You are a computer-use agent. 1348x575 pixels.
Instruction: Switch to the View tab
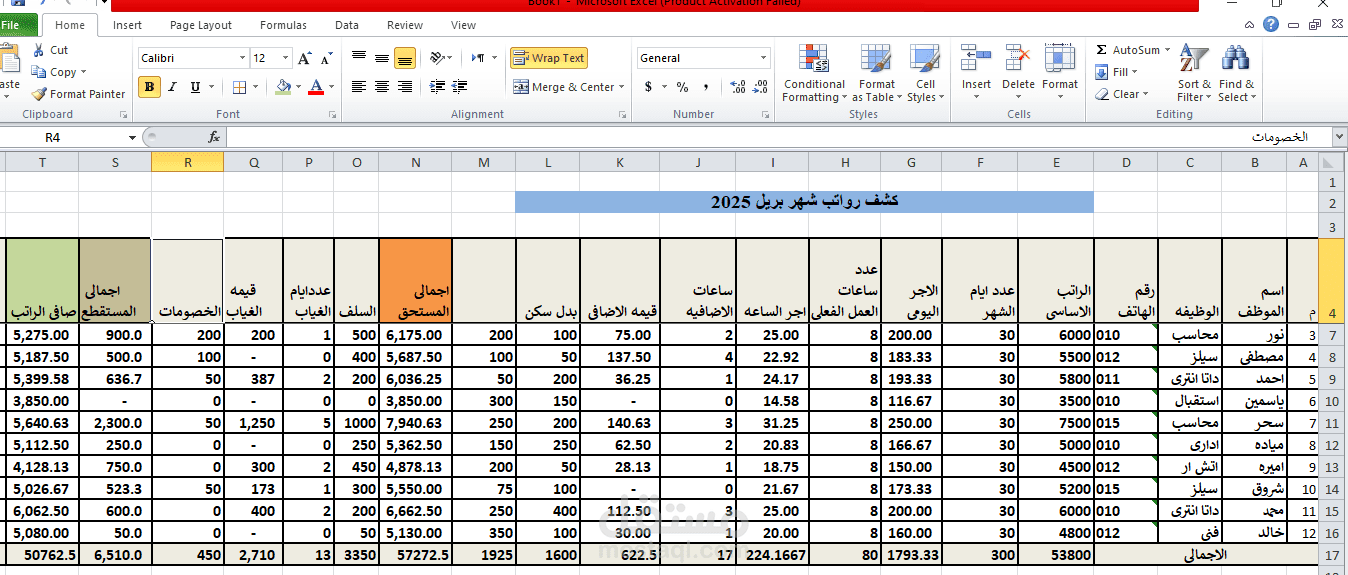click(x=463, y=25)
